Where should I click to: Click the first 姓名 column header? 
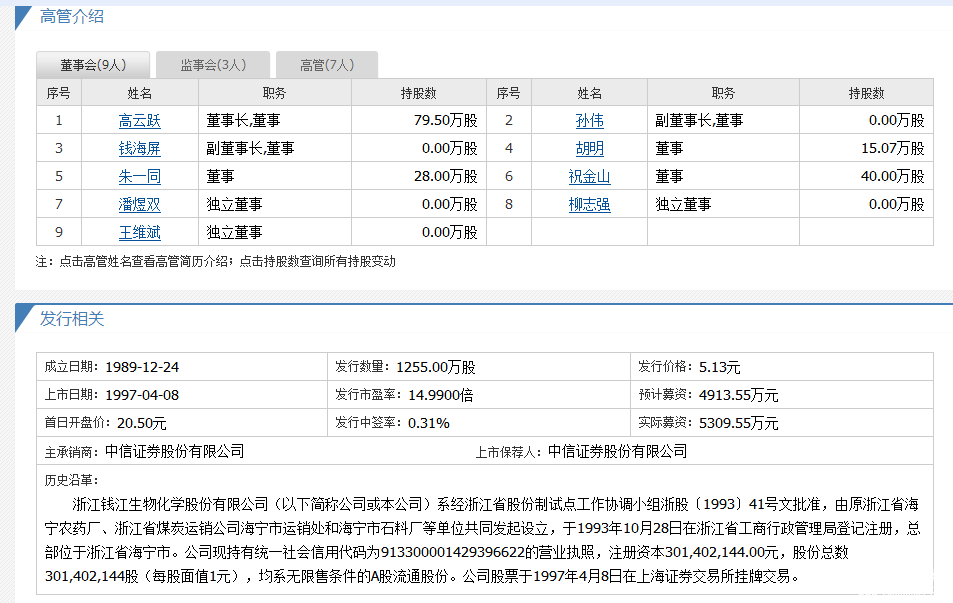[x=140, y=93]
